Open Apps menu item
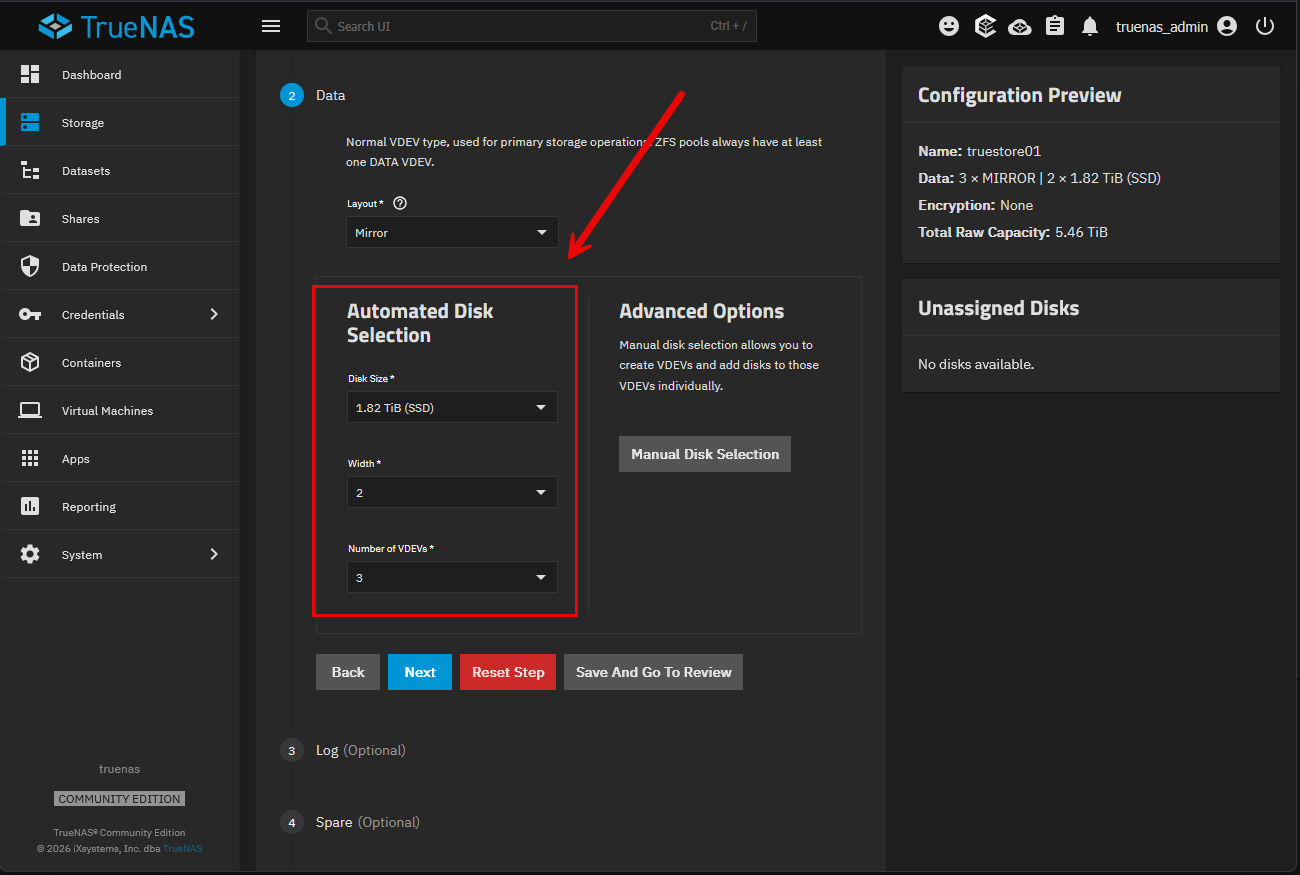This screenshot has height=875, width=1300. (120, 458)
